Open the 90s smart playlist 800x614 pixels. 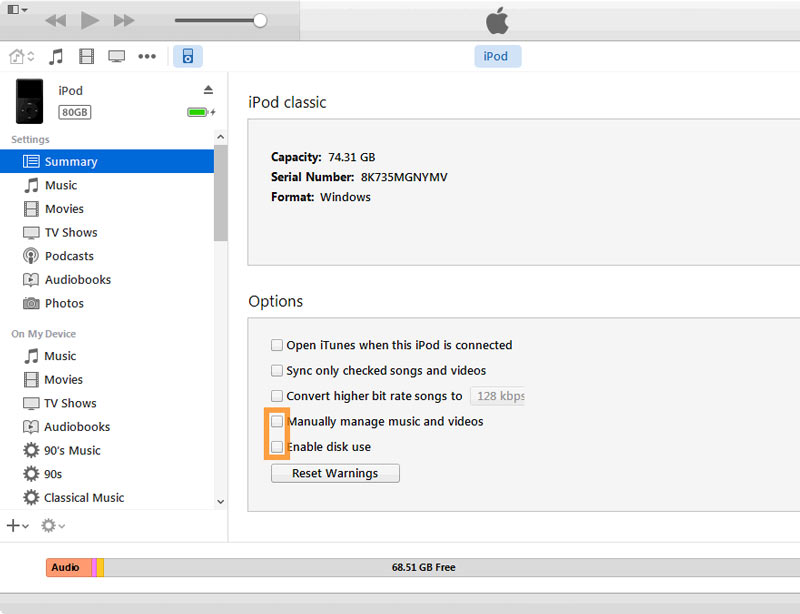(x=107, y=474)
